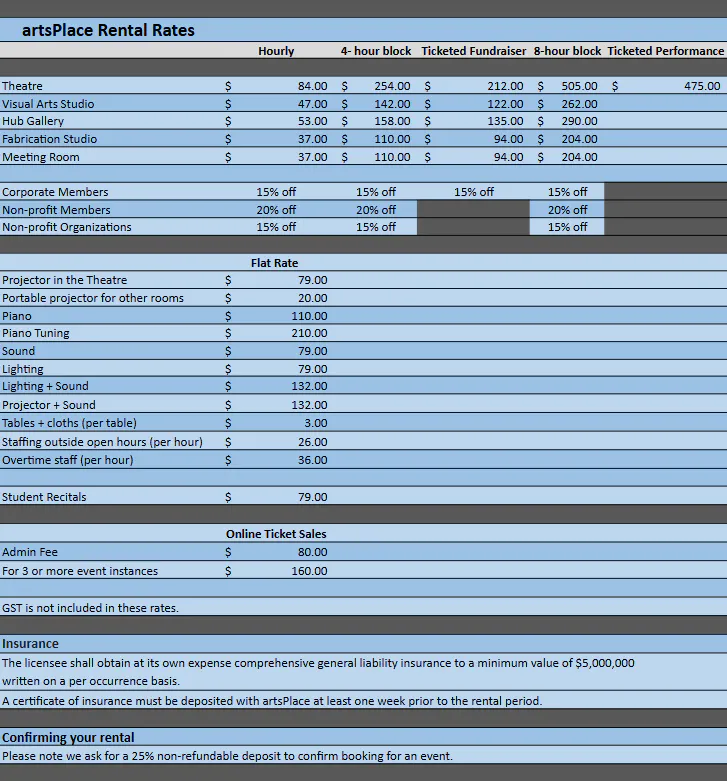Select the 'Hourly' column header
The height and width of the screenshot is (781, 727).
tap(276, 51)
